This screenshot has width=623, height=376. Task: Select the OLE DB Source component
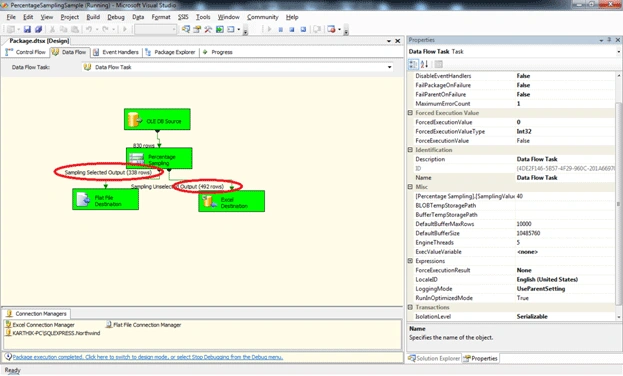(x=157, y=119)
